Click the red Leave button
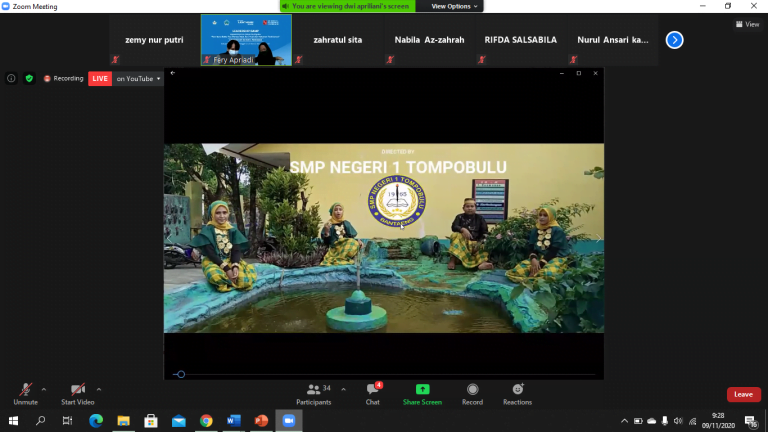This screenshot has height=432, width=768. [743, 394]
